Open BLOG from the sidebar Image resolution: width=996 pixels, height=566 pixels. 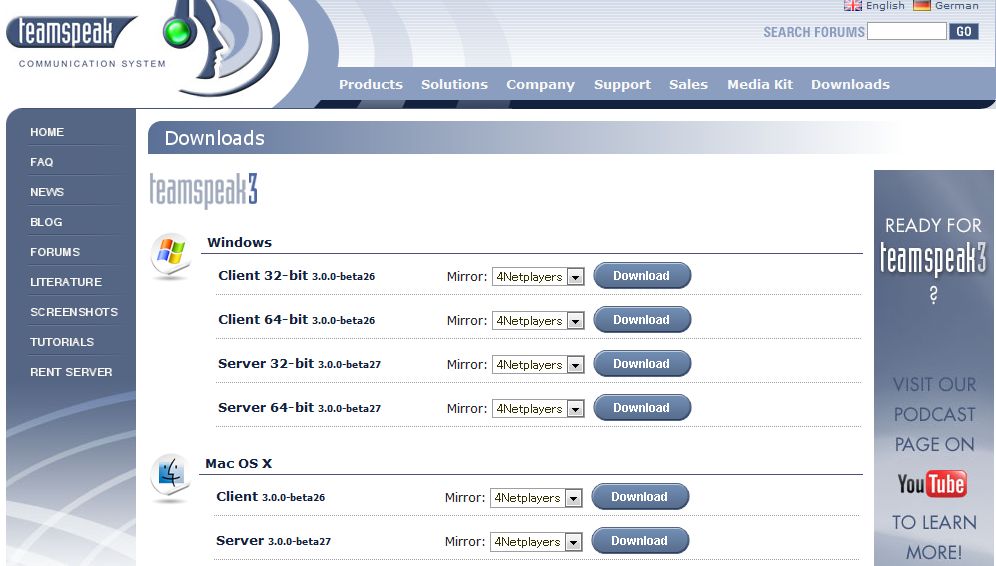(x=46, y=222)
